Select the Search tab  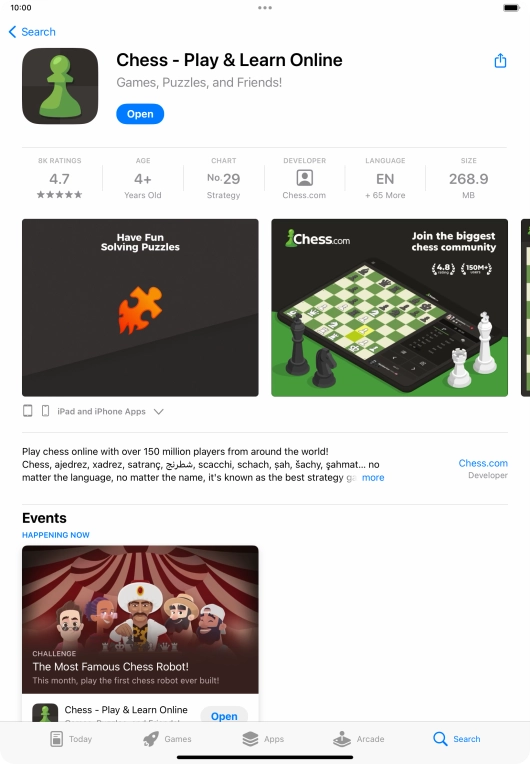[456, 739]
